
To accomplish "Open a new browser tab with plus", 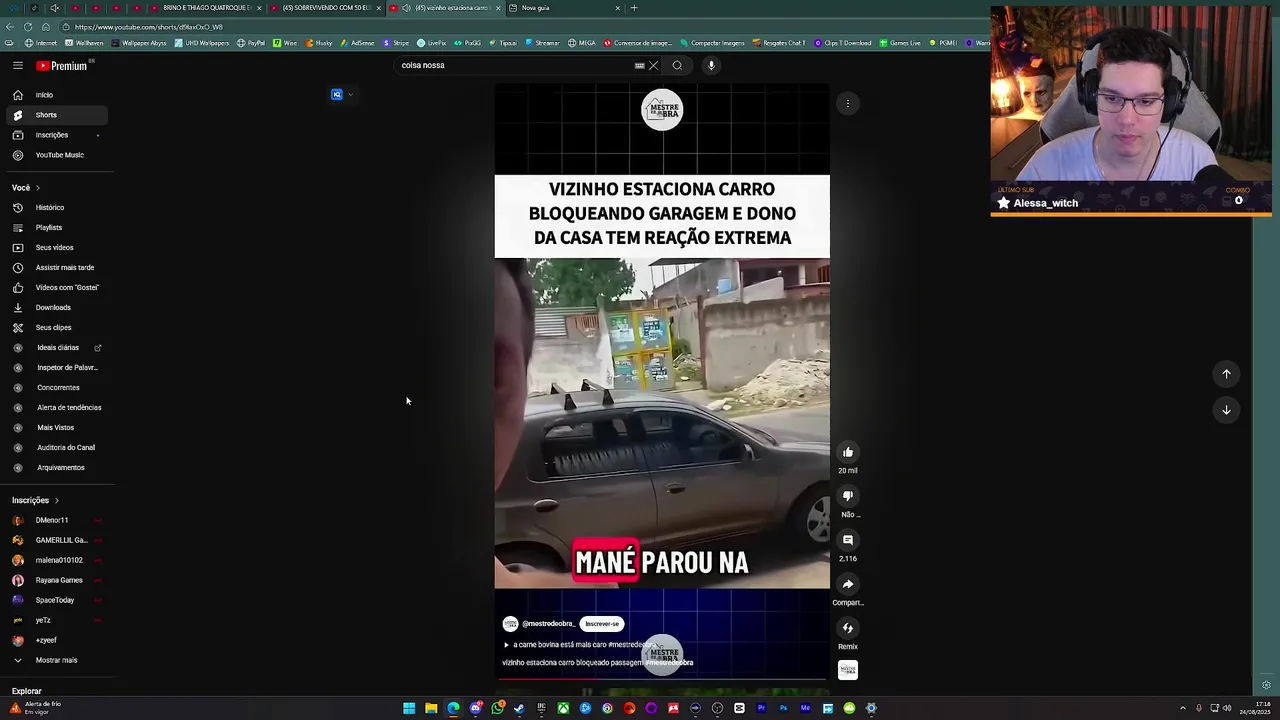I will [x=634, y=8].
